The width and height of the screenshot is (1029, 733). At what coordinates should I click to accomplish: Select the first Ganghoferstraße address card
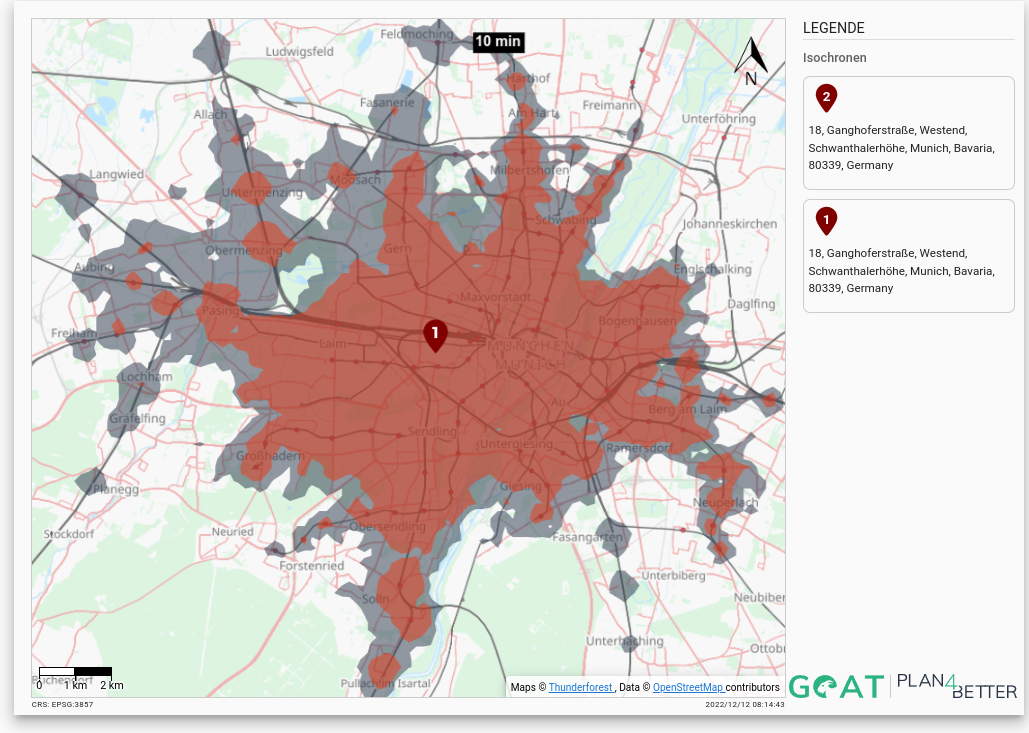pos(908,133)
